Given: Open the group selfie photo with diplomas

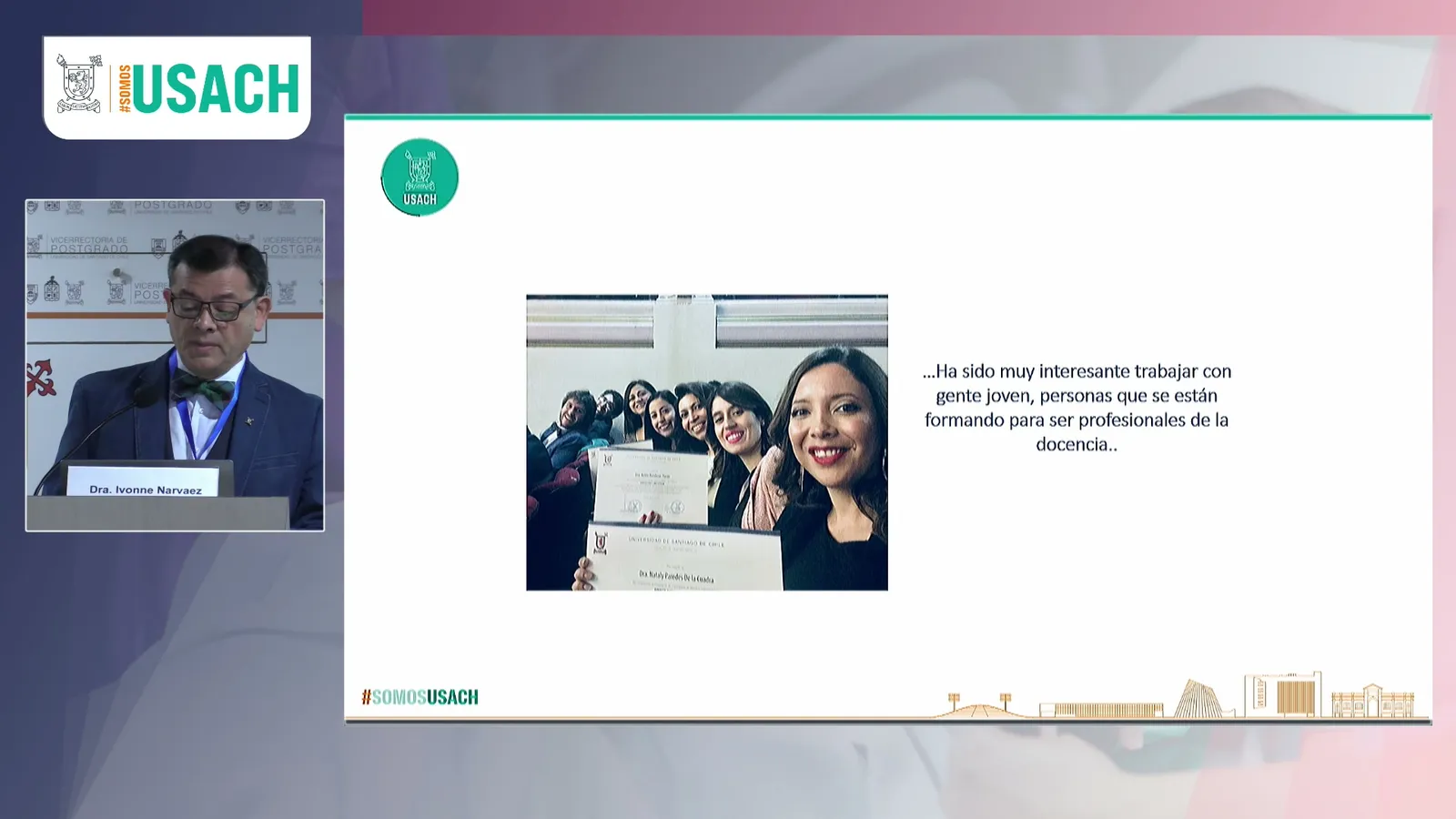Looking at the screenshot, I should tap(707, 442).
